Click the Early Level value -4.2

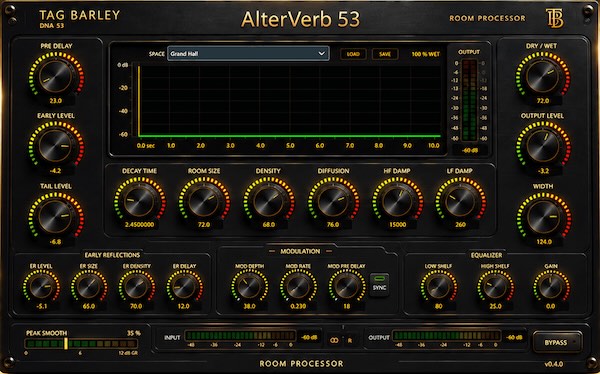[x=56, y=171]
